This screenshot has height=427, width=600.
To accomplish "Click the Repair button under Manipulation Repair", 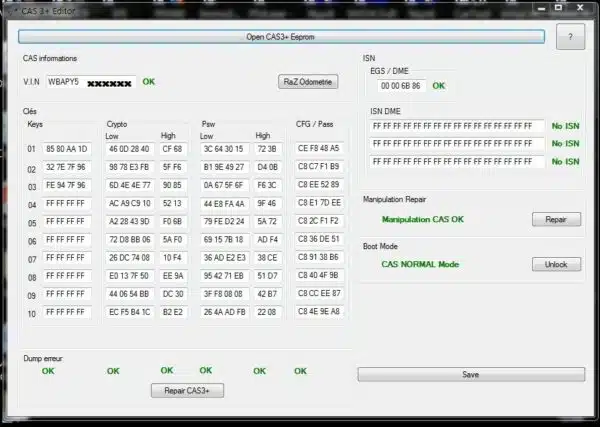I will 555,219.
